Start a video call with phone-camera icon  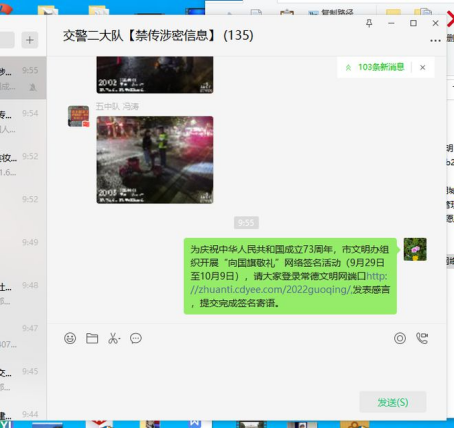tap(422, 338)
